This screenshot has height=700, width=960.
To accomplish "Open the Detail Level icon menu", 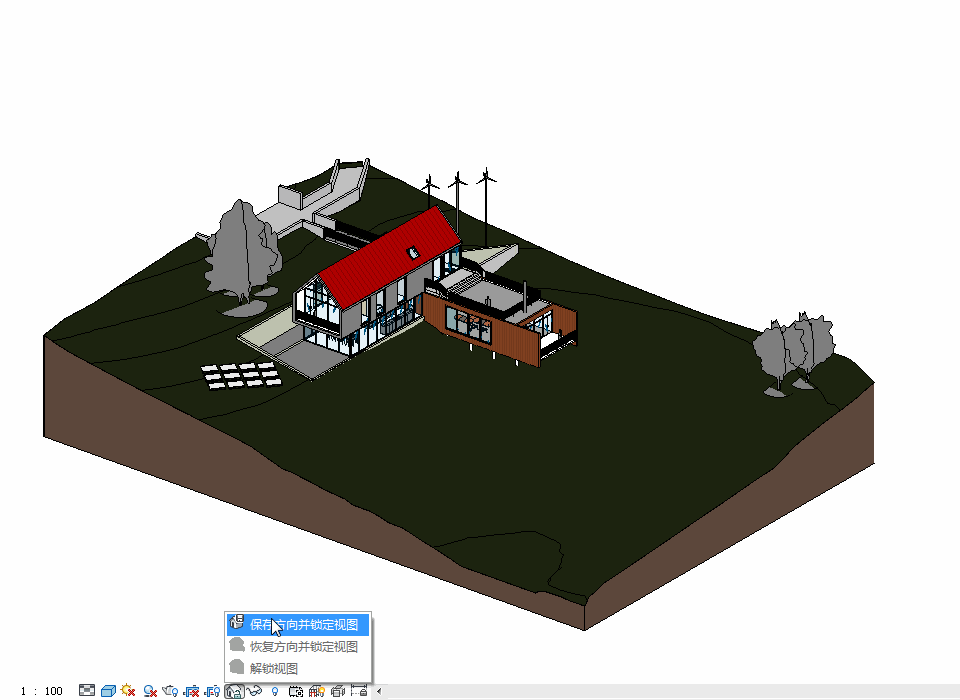I will pos(87,690).
